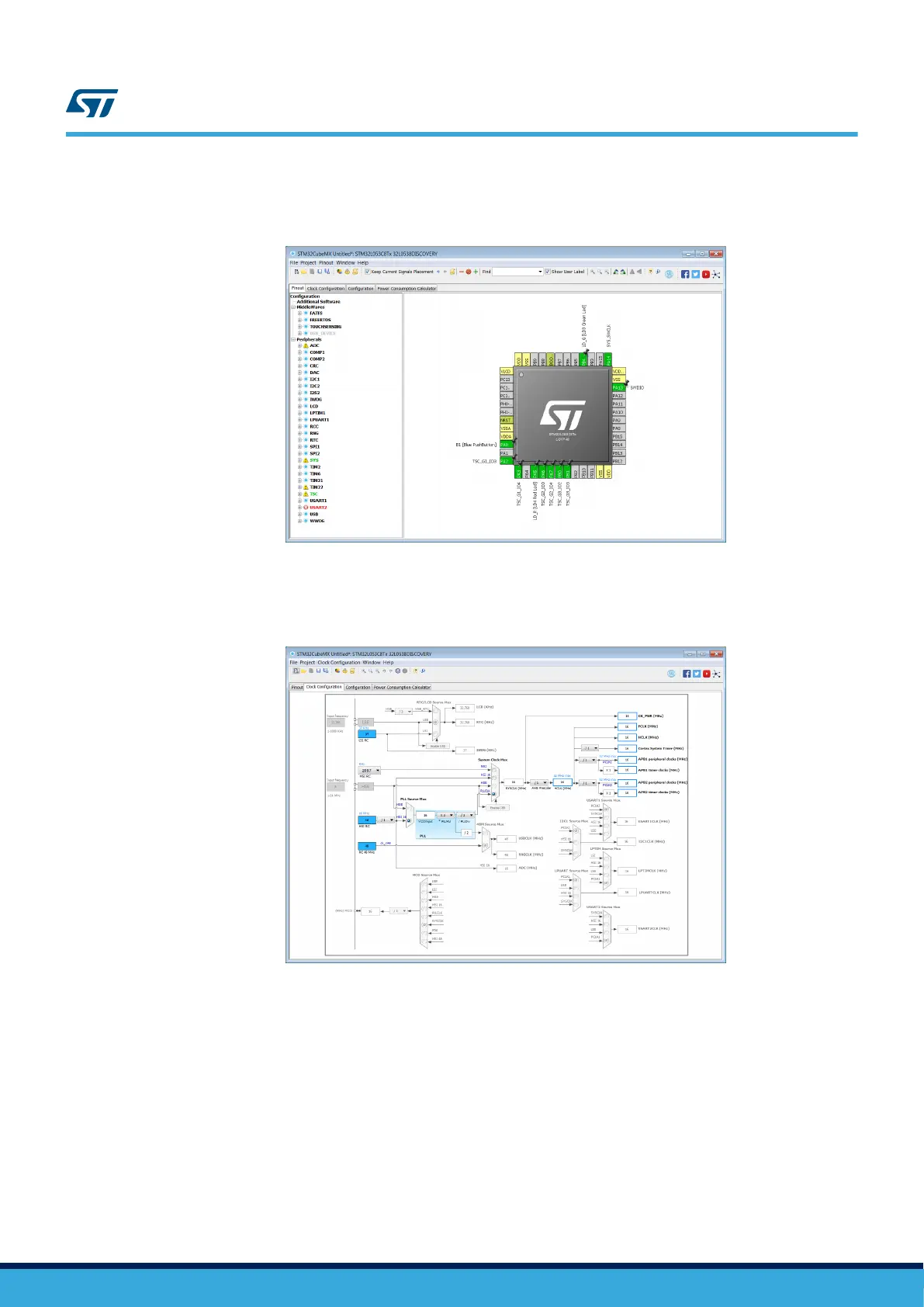Switch to Clock Configuration tab in Pinout window
Viewport: 924px width, 1307px height.
tap(326, 289)
